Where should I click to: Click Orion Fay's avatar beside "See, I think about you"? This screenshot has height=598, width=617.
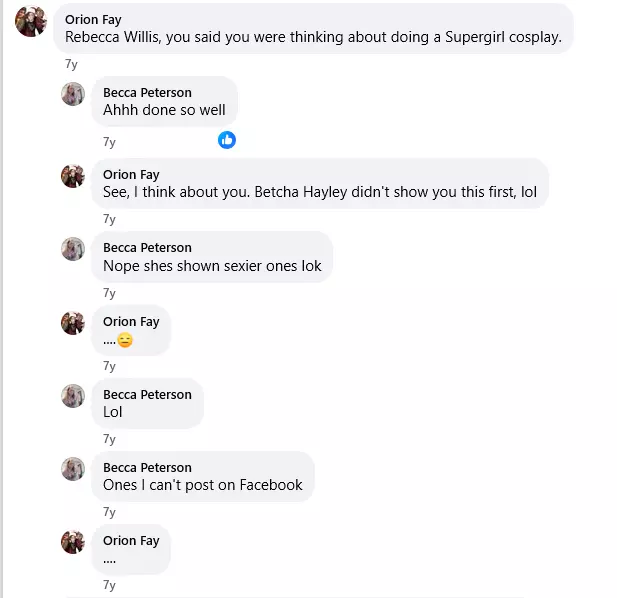point(73,176)
